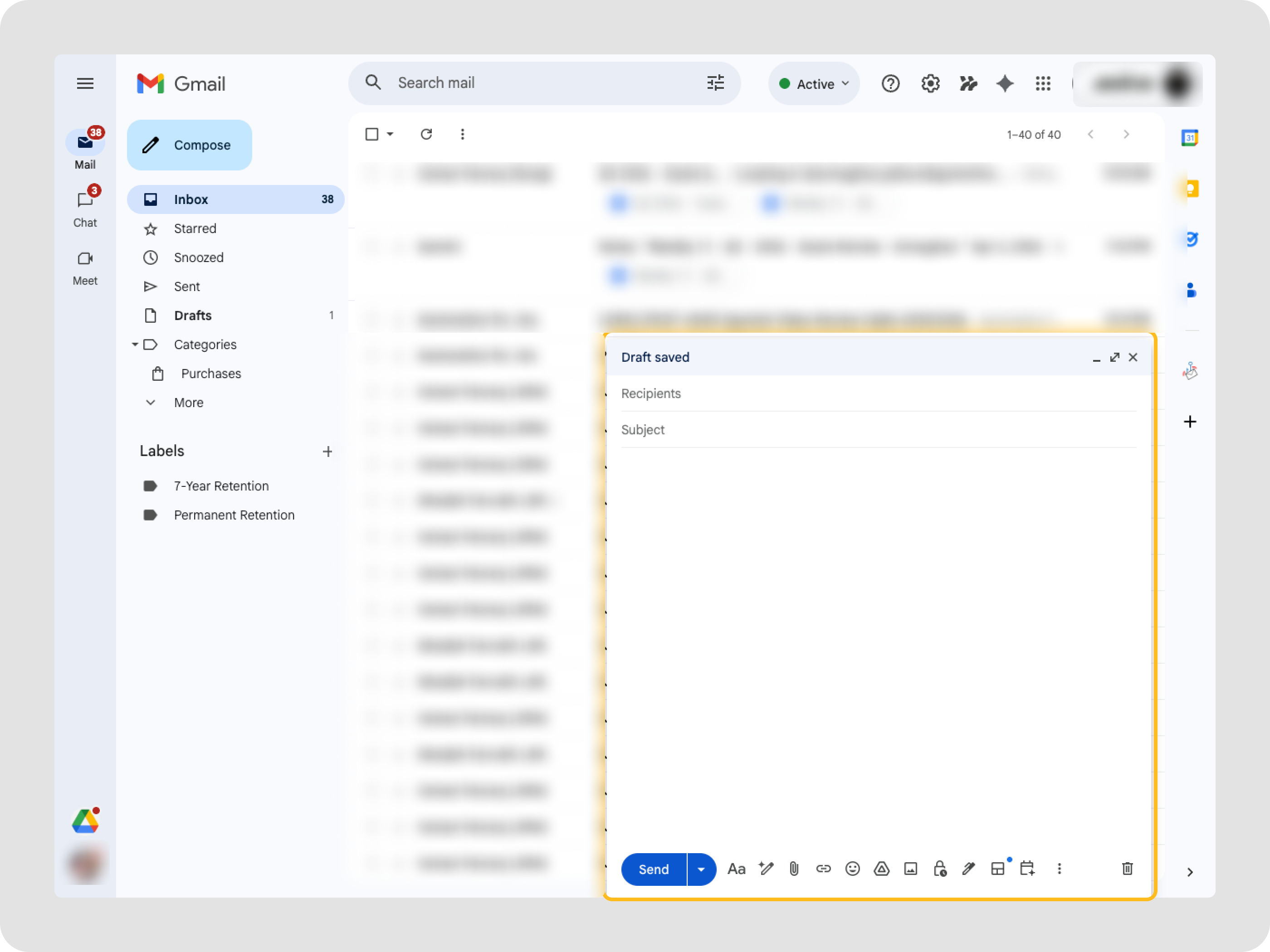Toggle confidential mode lock icon
Screen dimensions: 1270x952
coord(940,869)
